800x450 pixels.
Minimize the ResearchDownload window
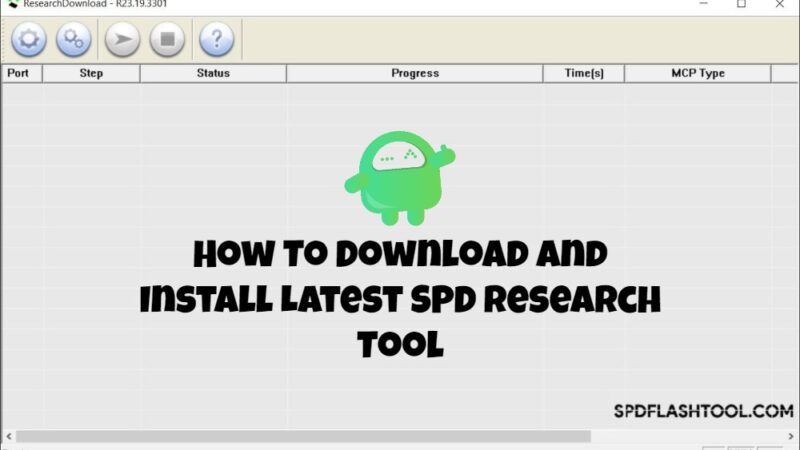(703, 4)
